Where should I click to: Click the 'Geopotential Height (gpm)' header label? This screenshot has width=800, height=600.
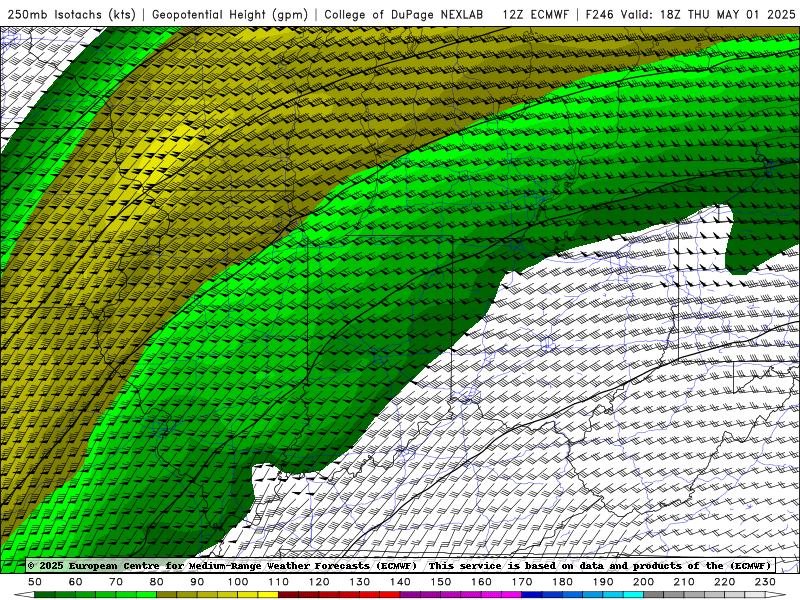(230, 14)
